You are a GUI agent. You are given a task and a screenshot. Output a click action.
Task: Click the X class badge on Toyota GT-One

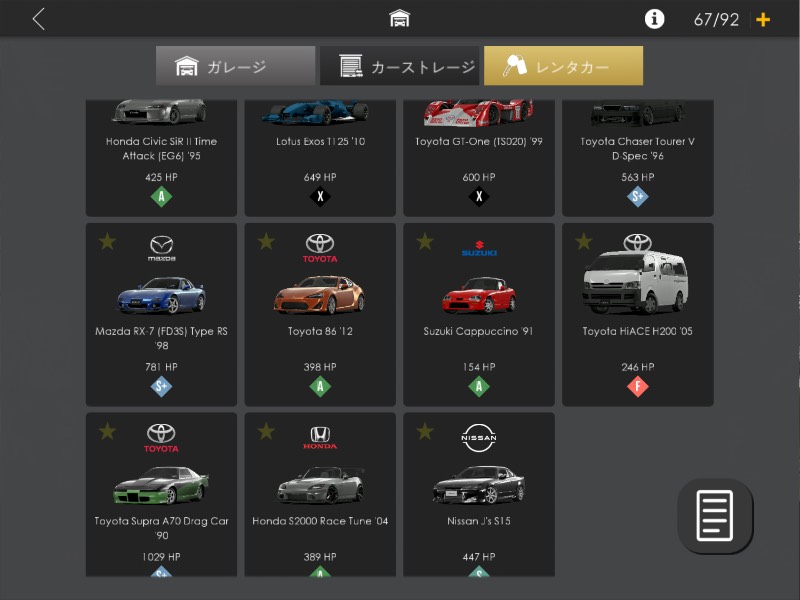point(479,196)
